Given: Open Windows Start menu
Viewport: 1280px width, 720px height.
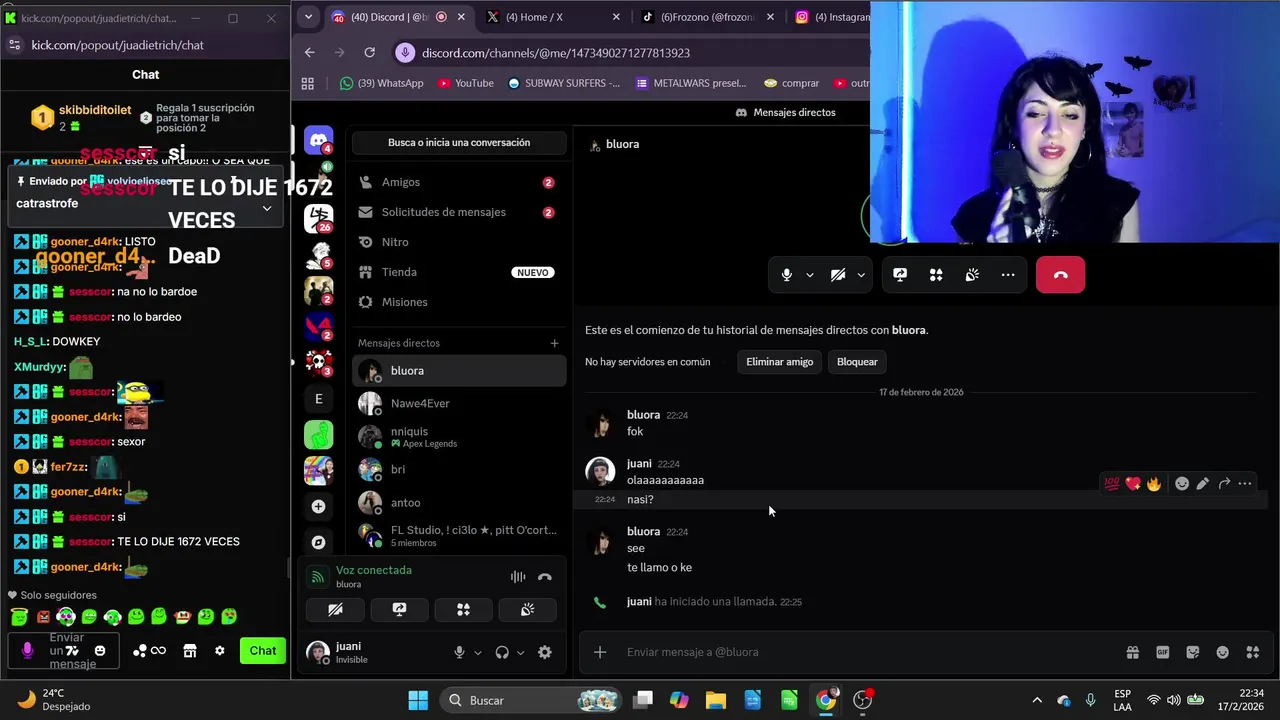Looking at the screenshot, I should point(418,700).
